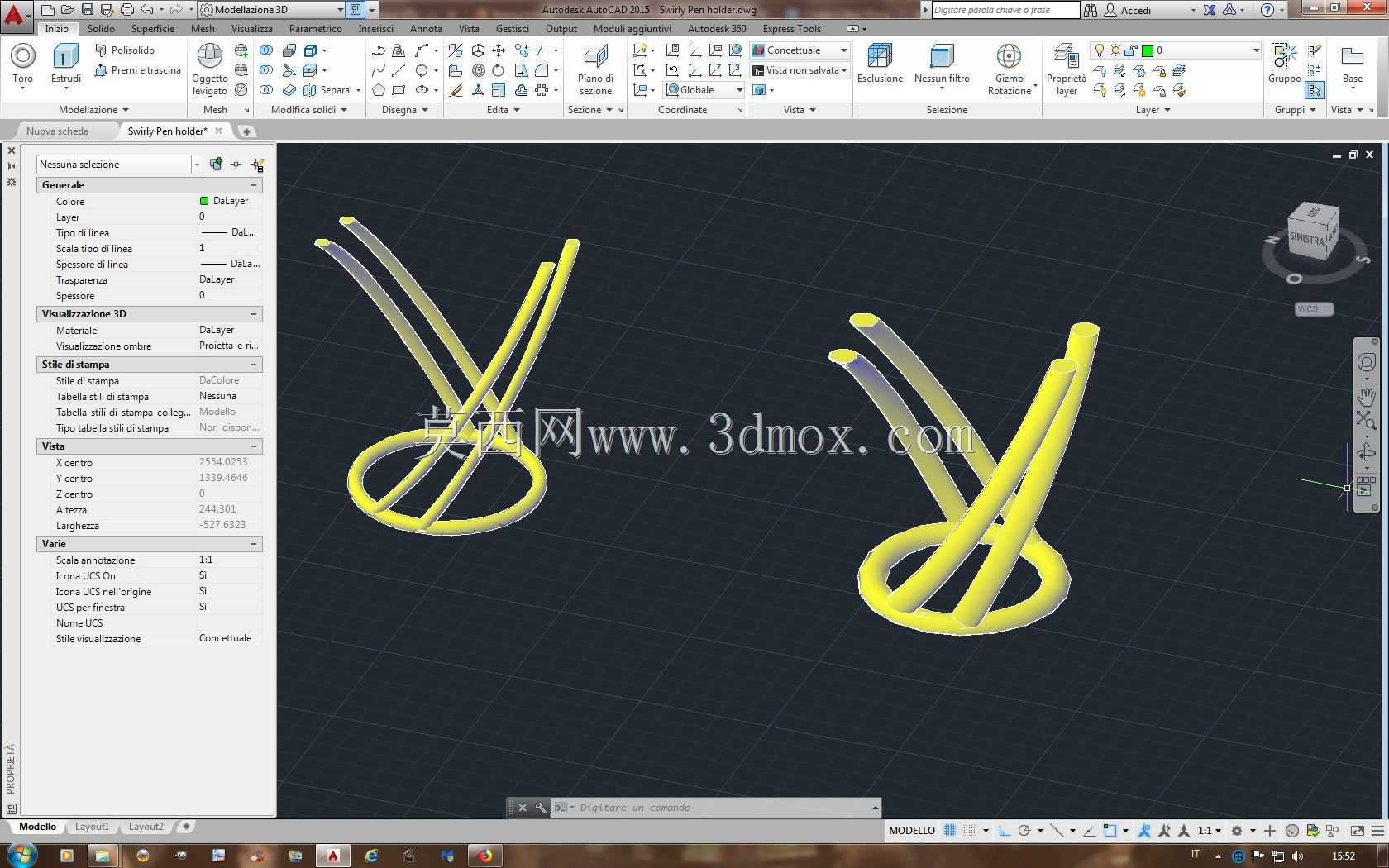Image resolution: width=1389 pixels, height=868 pixels.
Task: Click the Gruppo group tool
Action: (1284, 64)
